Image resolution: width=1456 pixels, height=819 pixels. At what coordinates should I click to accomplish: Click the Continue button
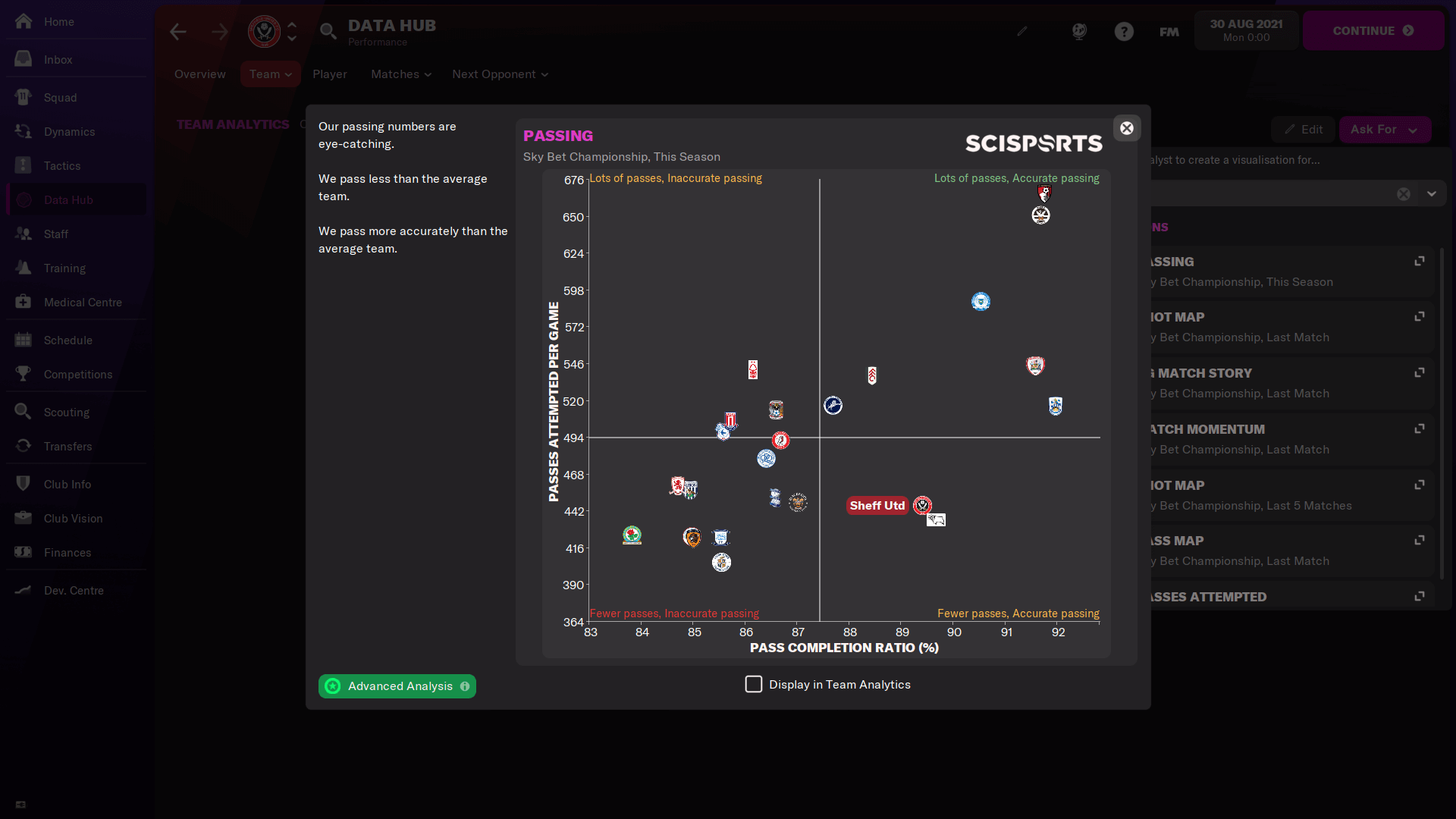point(1373,31)
